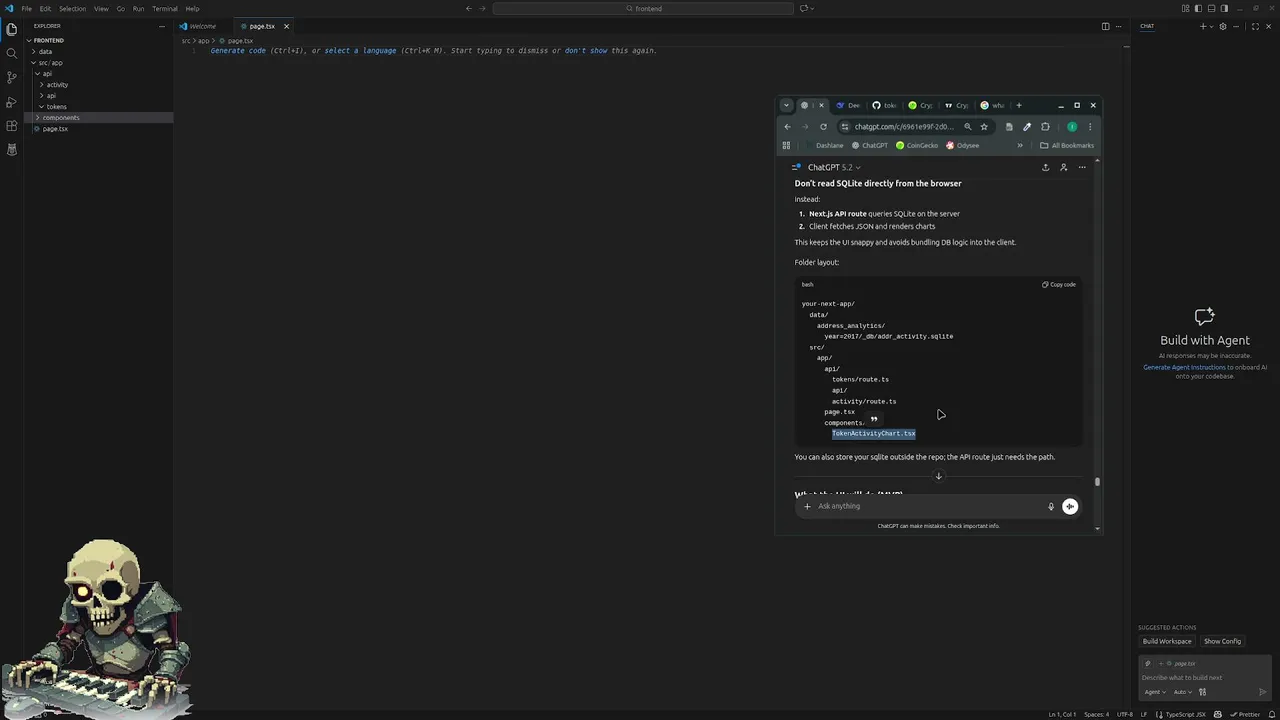Open the Run and Debug view

click(x=12, y=102)
